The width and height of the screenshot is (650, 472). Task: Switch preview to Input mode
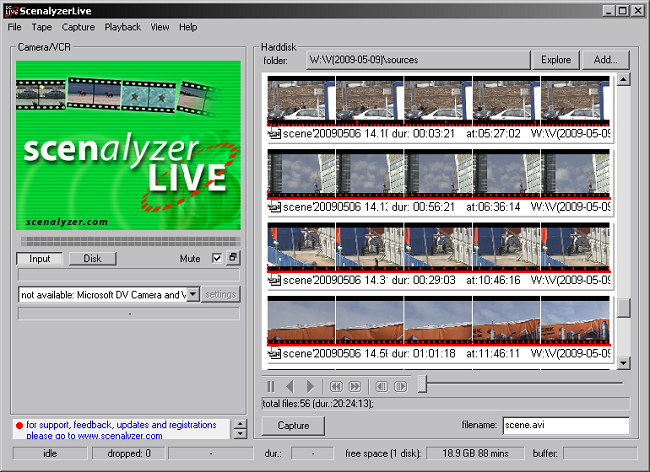click(39, 259)
